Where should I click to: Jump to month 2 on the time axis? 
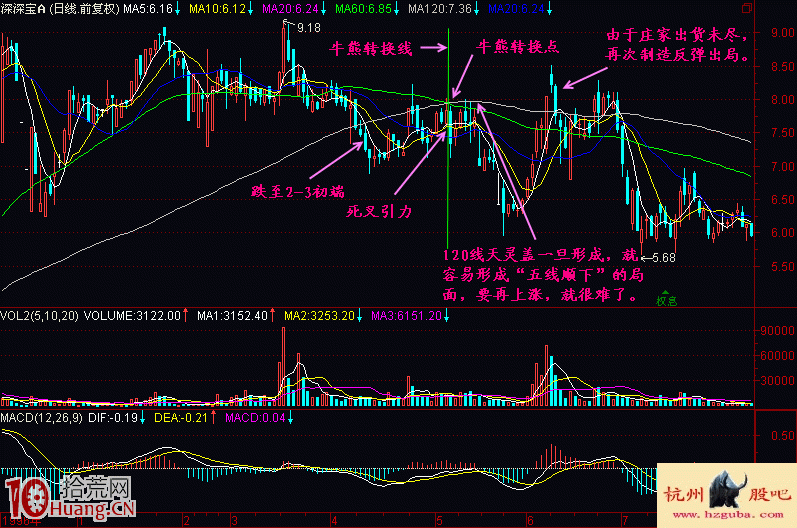click(187, 521)
